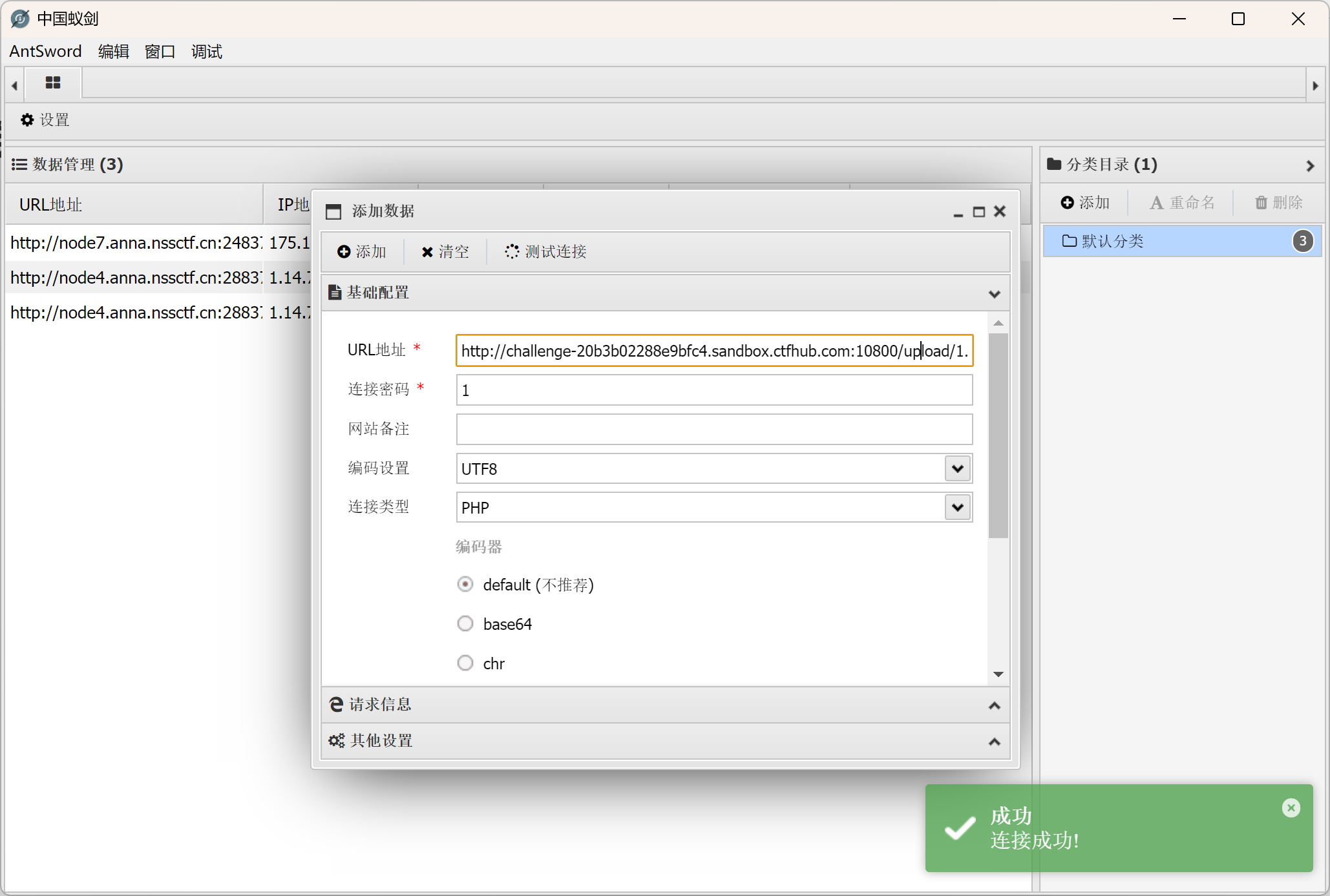The image size is (1330, 896).
Task: Click the 删除 trash button for categories
Action: (1278, 203)
